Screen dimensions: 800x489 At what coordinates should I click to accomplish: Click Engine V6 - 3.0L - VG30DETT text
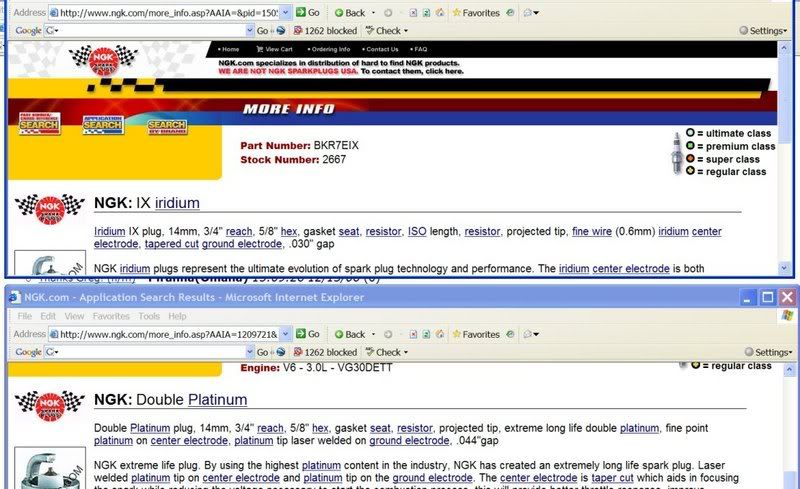[316, 368]
